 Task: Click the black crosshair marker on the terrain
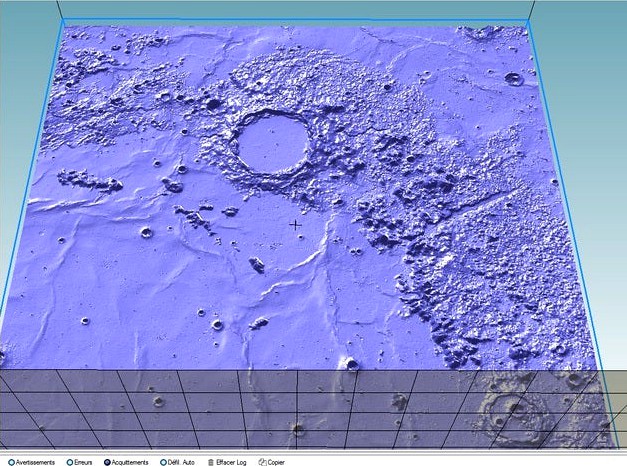(296, 225)
